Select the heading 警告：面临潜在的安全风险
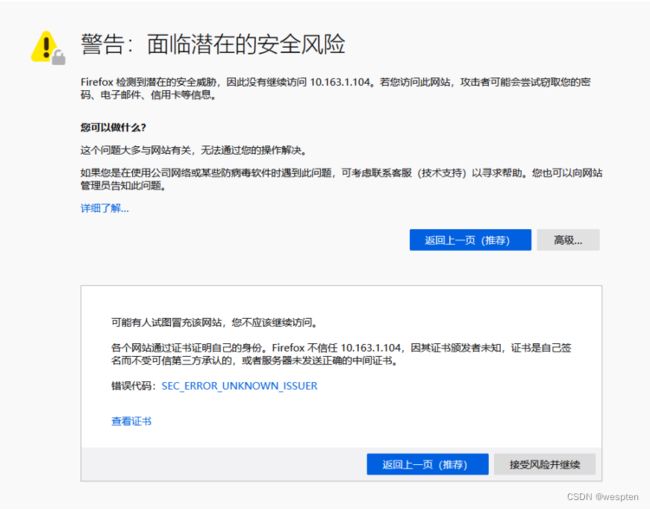The image size is (650, 509). click(x=213, y=44)
